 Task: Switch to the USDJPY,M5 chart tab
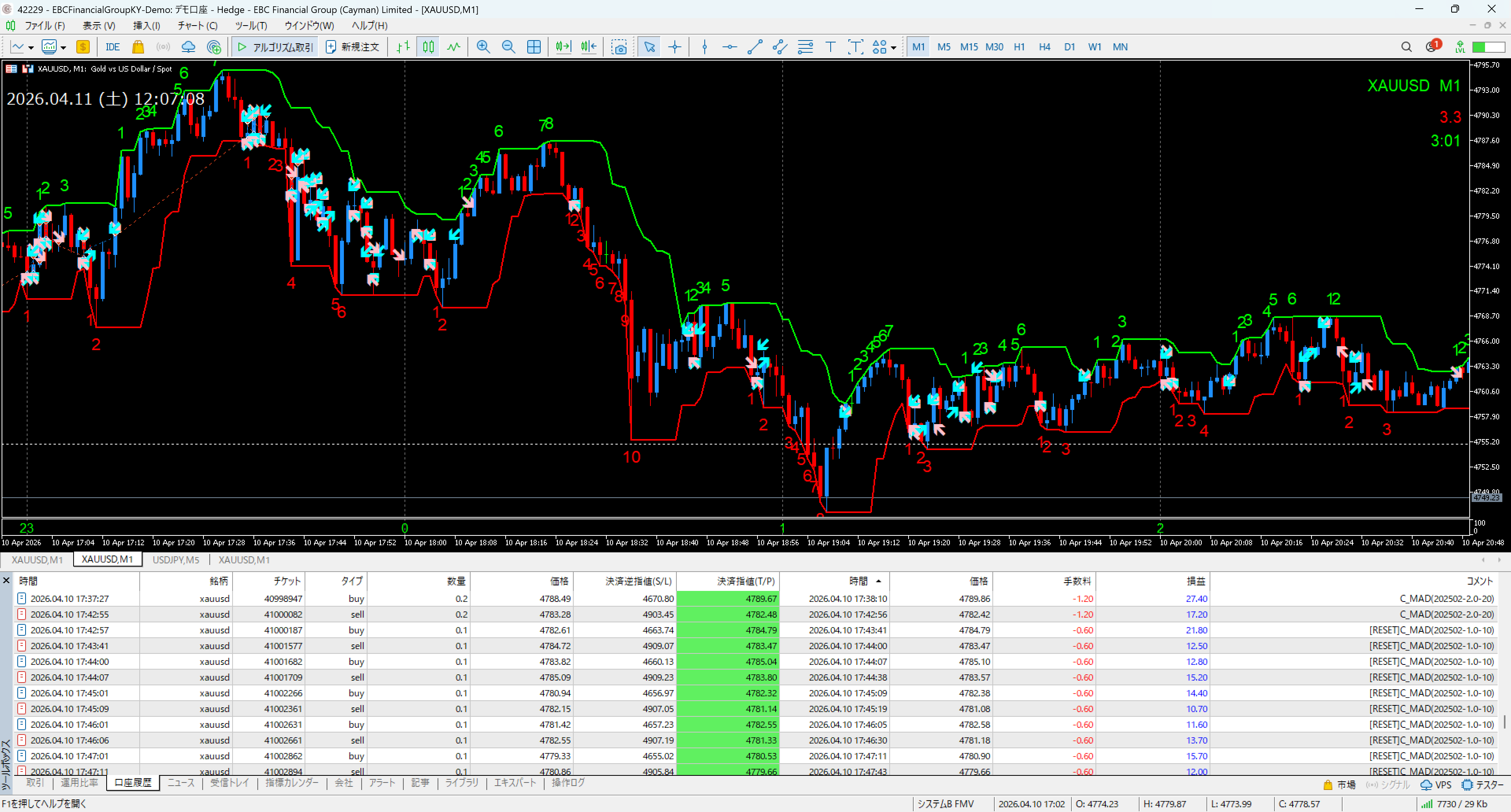point(175,560)
